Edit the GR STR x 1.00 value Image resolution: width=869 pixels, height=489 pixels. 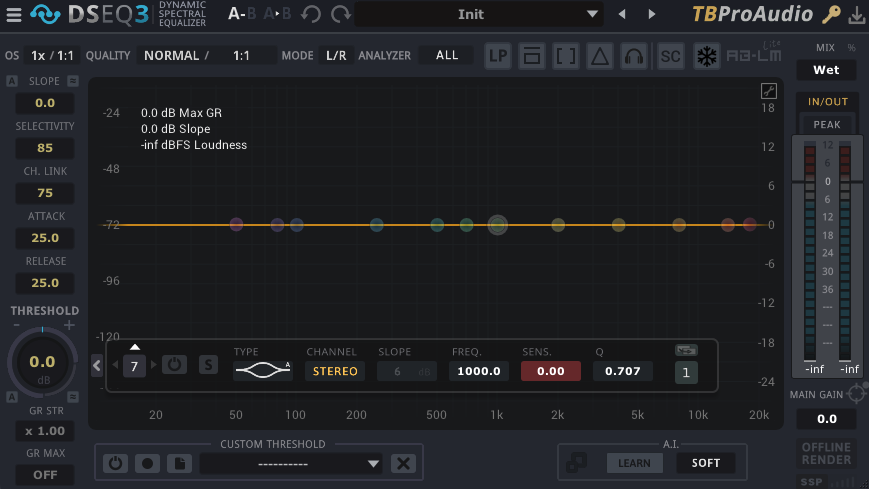click(45, 431)
